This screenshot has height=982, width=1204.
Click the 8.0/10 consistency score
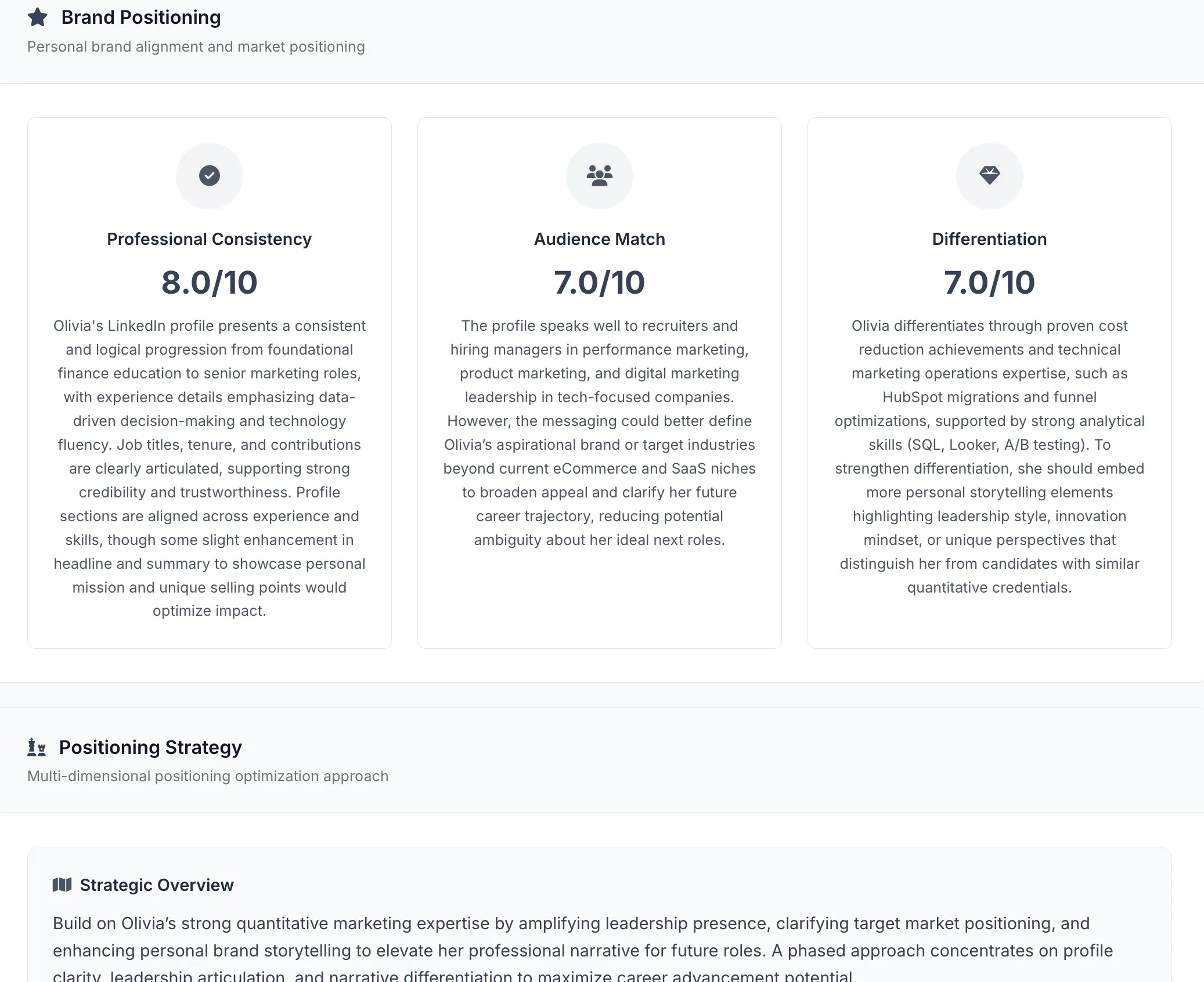210,283
